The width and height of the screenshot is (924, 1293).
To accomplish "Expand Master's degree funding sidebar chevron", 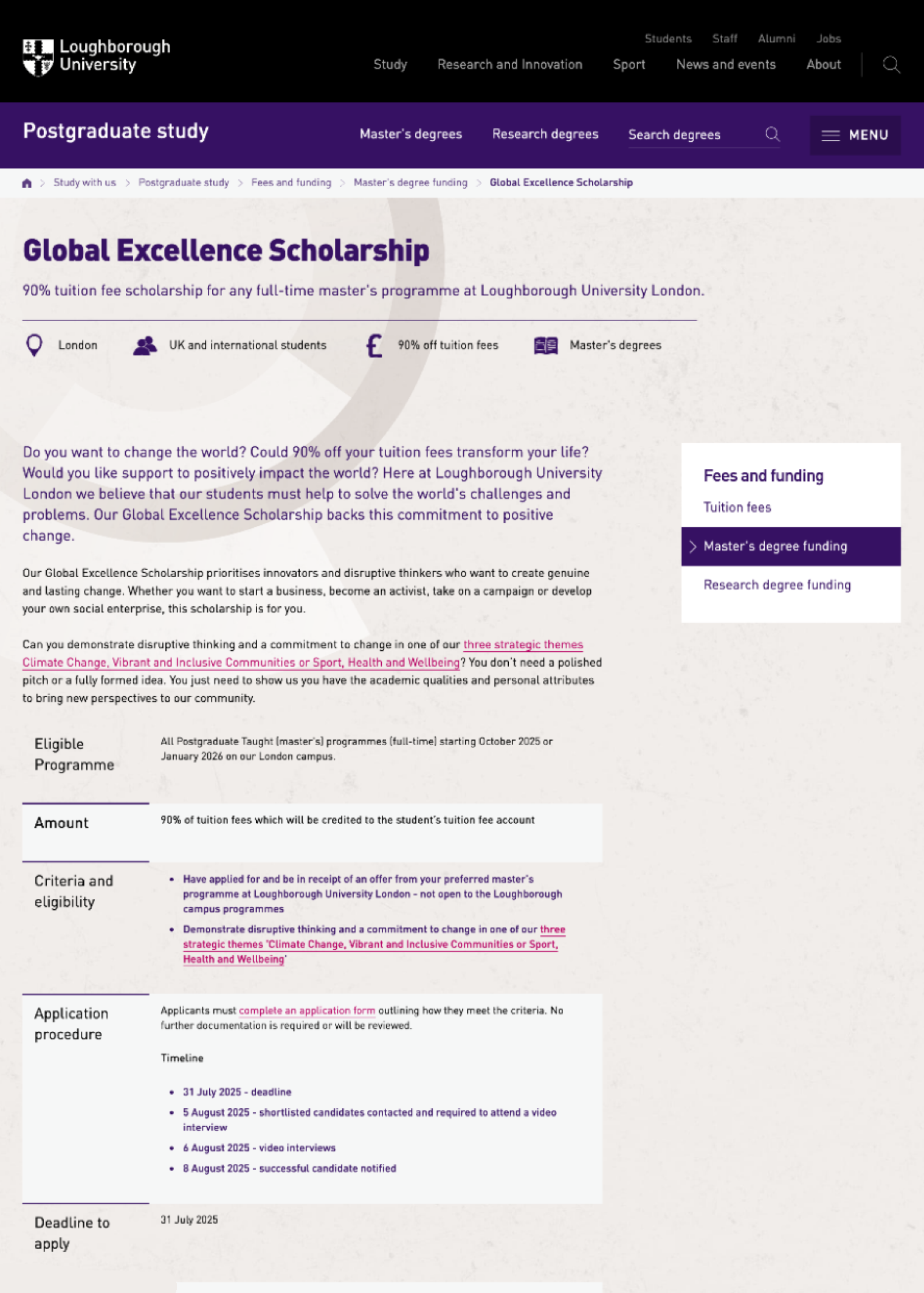I will click(692, 547).
